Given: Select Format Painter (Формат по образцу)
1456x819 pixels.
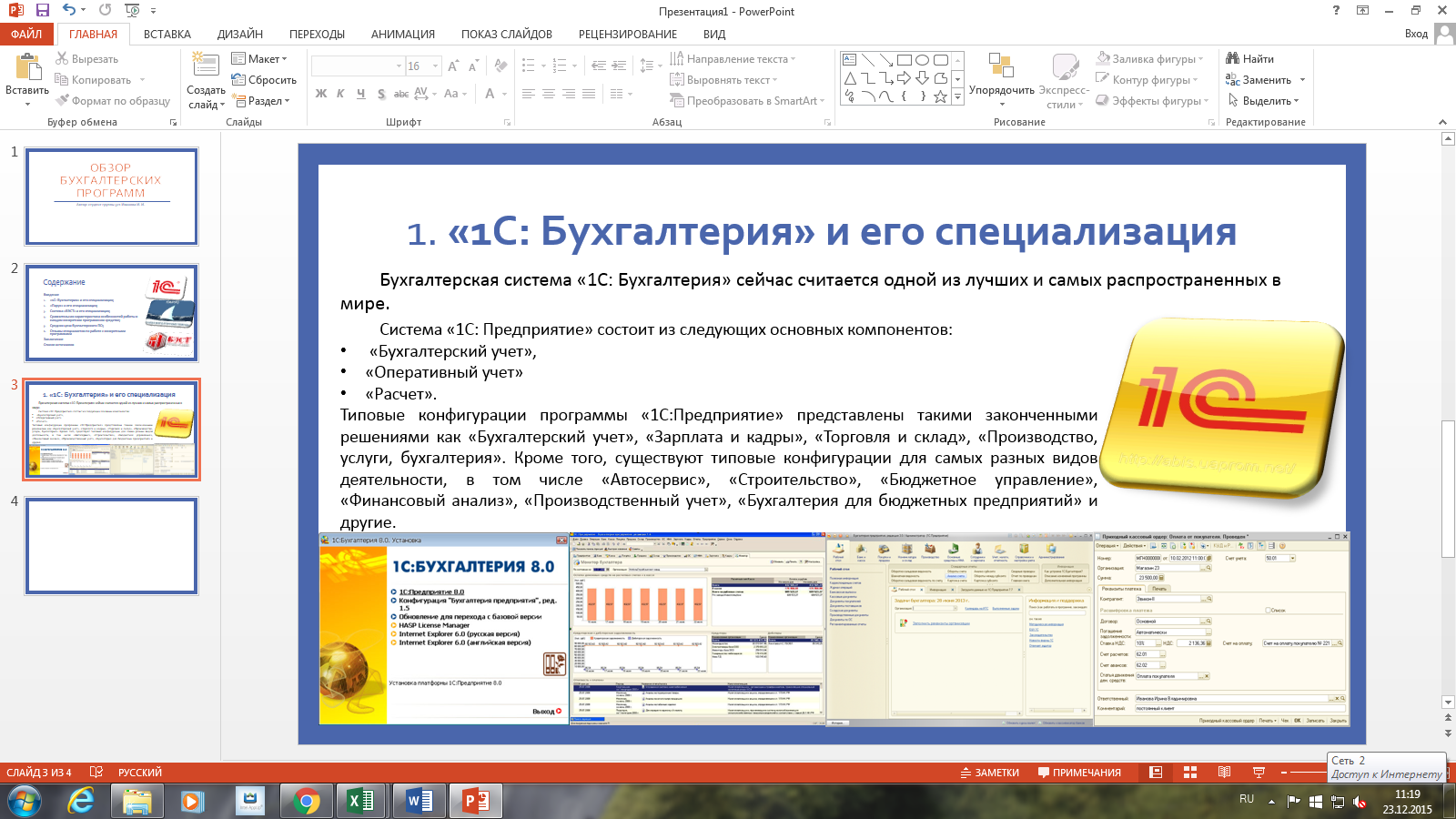Looking at the screenshot, I should point(113,100).
